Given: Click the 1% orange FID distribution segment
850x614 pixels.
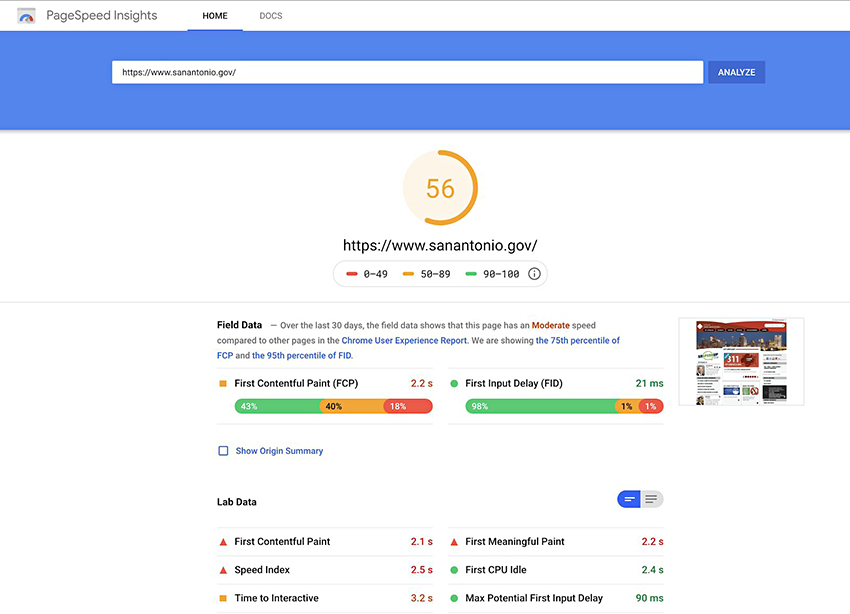Looking at the screenshot, I should pos(627,406).
